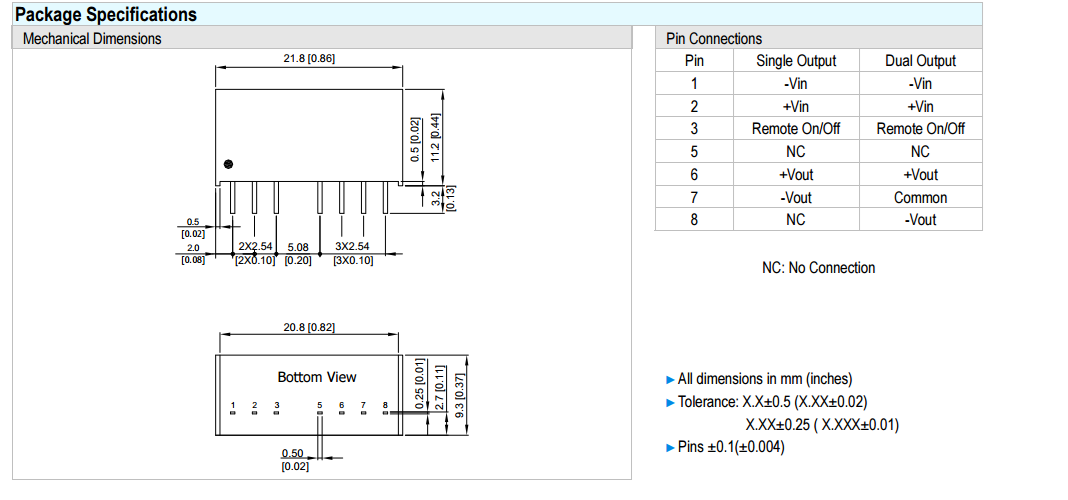Select Remote On/Off in Single Output column
This screenshot has width=1068, height=500.
point(795,129)
